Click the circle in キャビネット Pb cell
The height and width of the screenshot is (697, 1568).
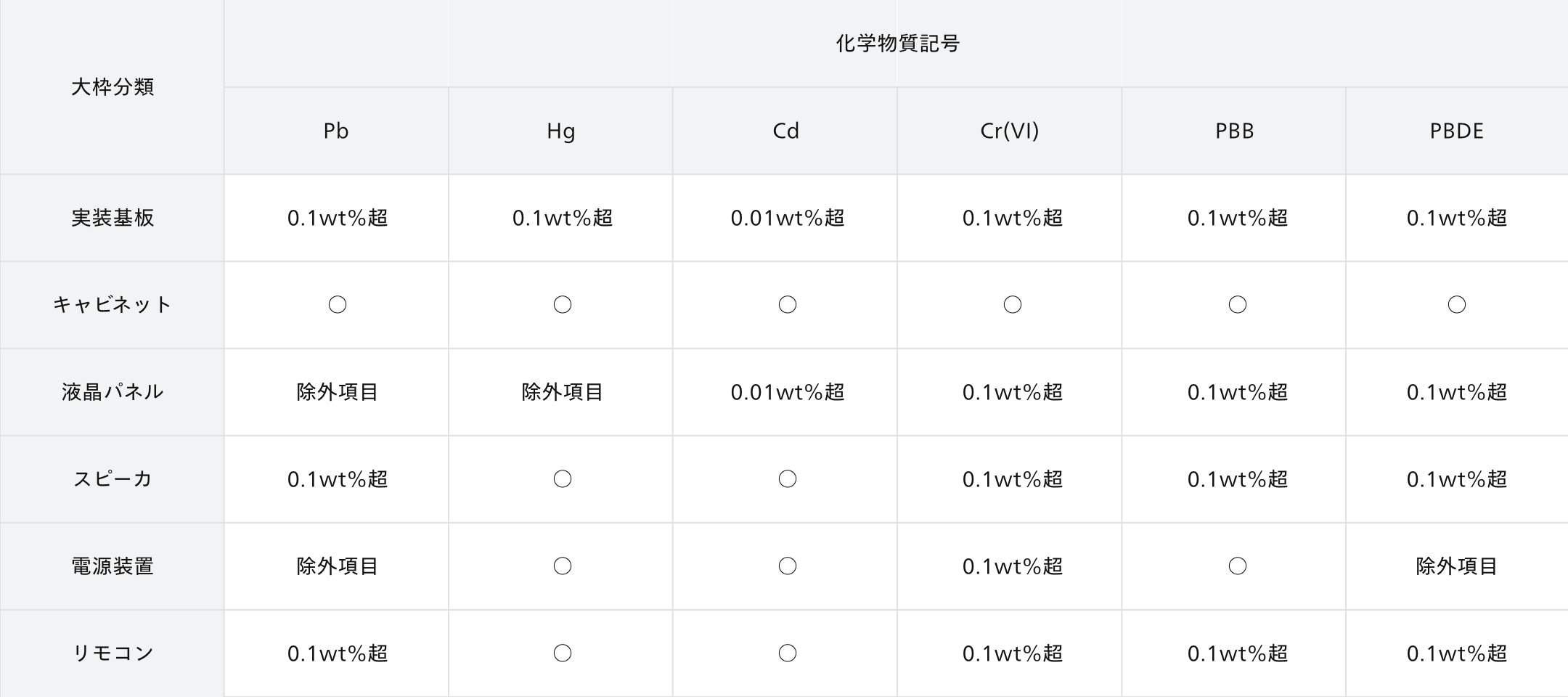click(338, 305)
